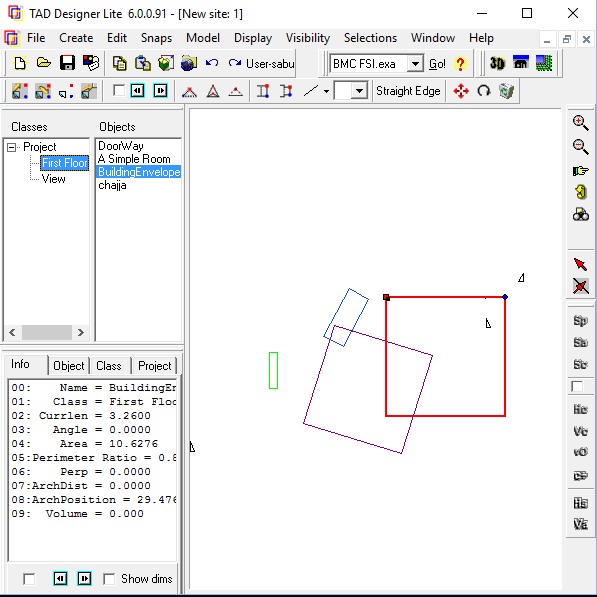
Task: Click the Classes panel scrollbar right arrow
Action: coord(80,332)
